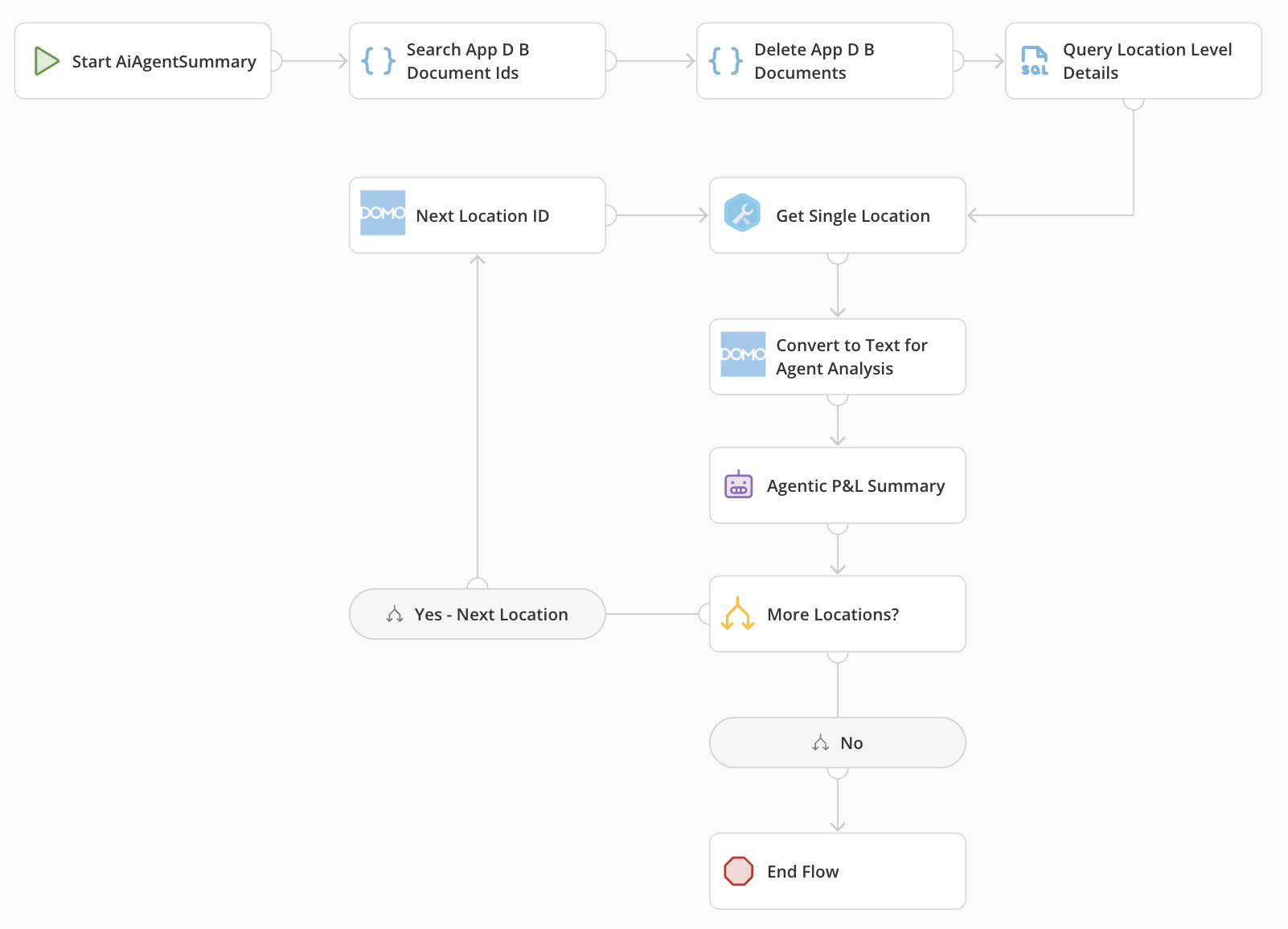
Task: Select the No branch pill
Action: point(837,743)
